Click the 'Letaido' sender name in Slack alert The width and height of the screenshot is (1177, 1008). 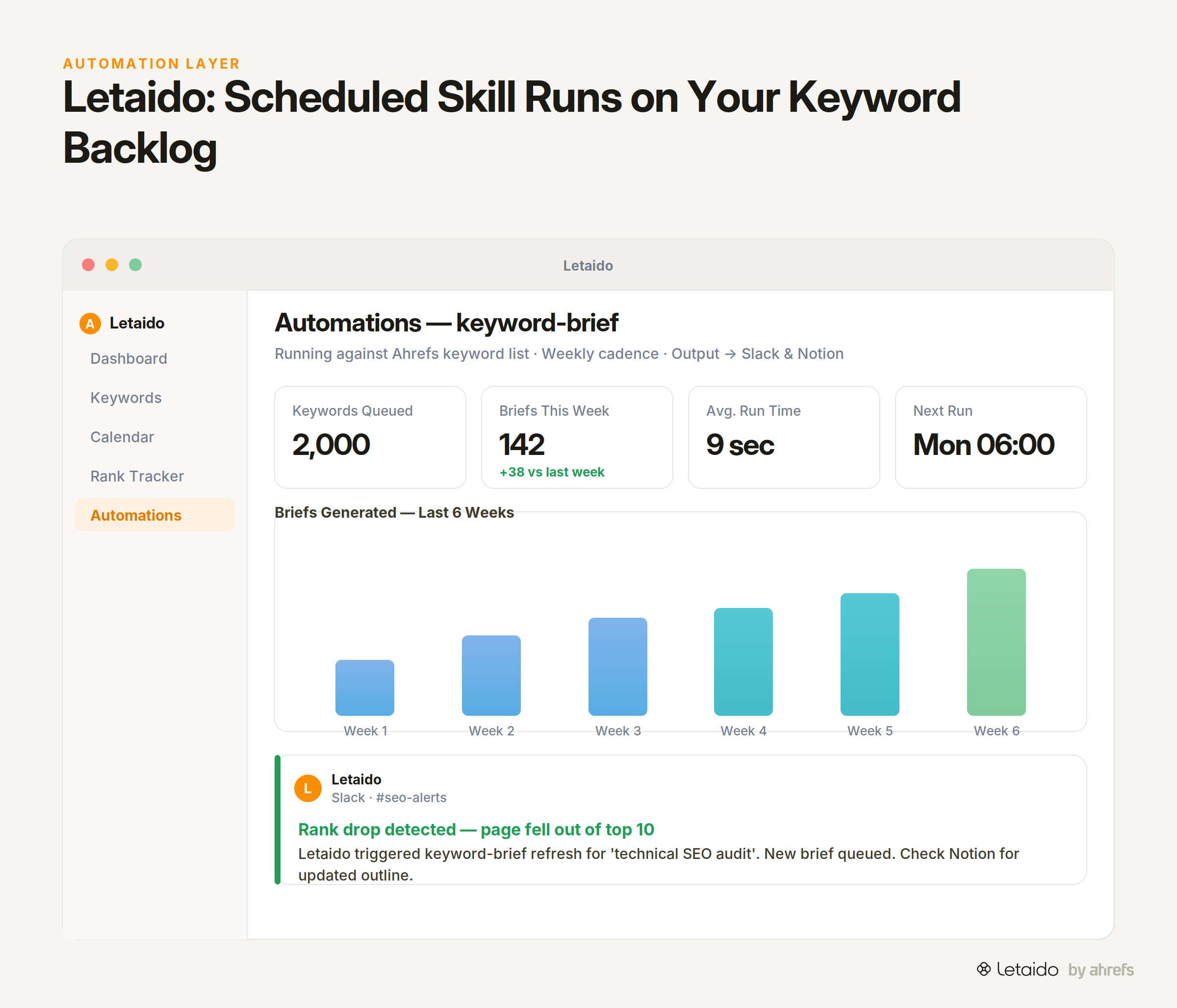356,779
